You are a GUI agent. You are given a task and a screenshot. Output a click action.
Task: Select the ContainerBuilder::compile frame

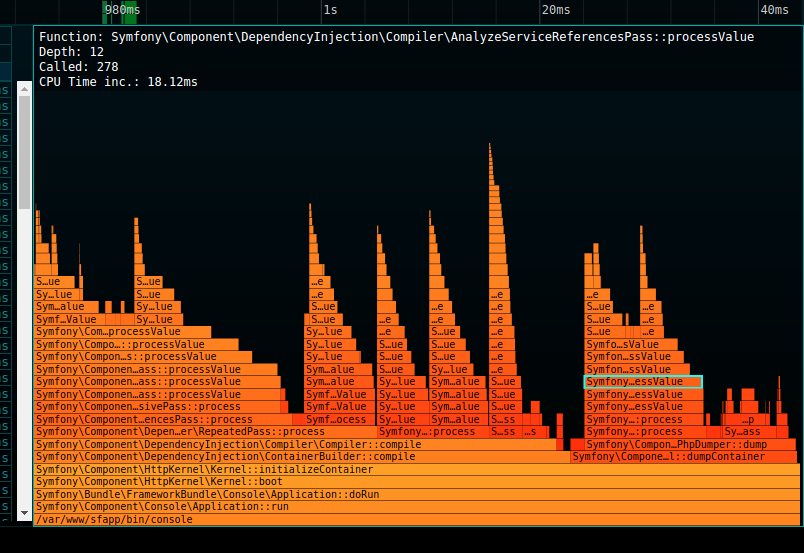(x=302, y=457)
